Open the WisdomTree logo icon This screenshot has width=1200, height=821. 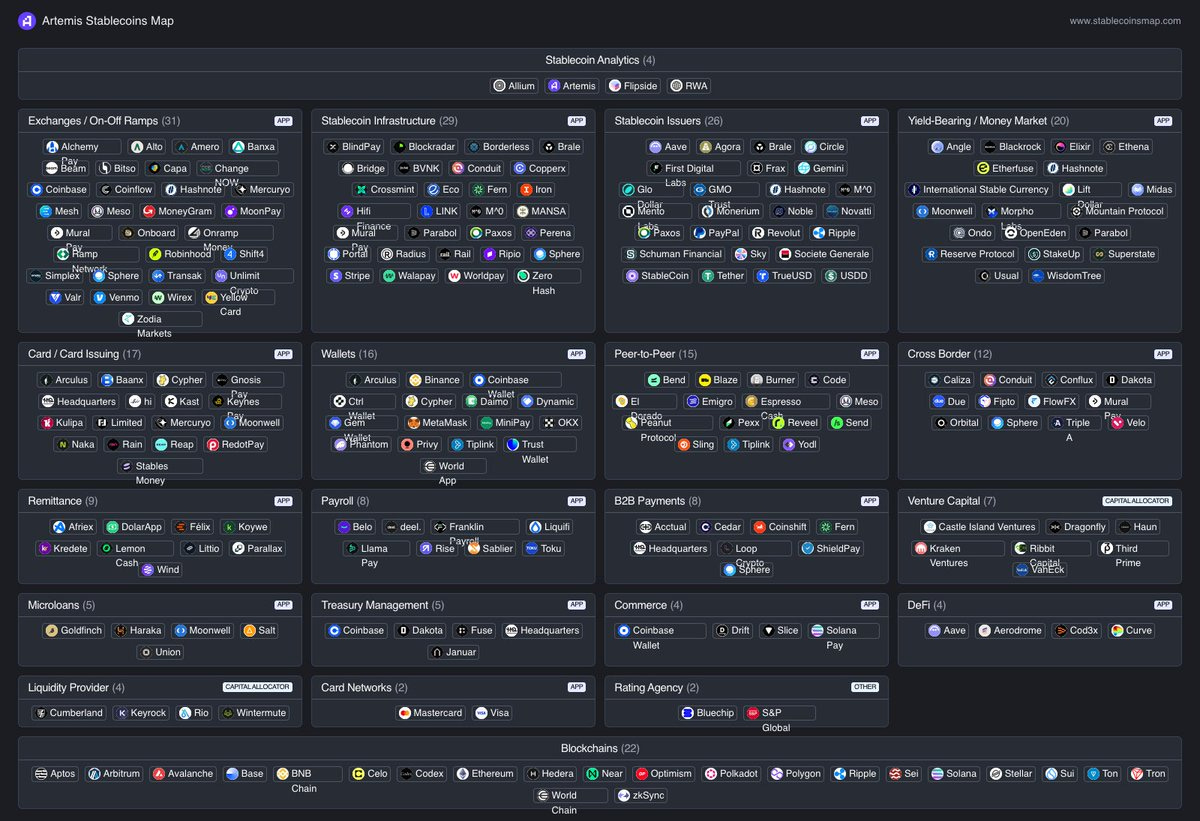(1038, 276)
